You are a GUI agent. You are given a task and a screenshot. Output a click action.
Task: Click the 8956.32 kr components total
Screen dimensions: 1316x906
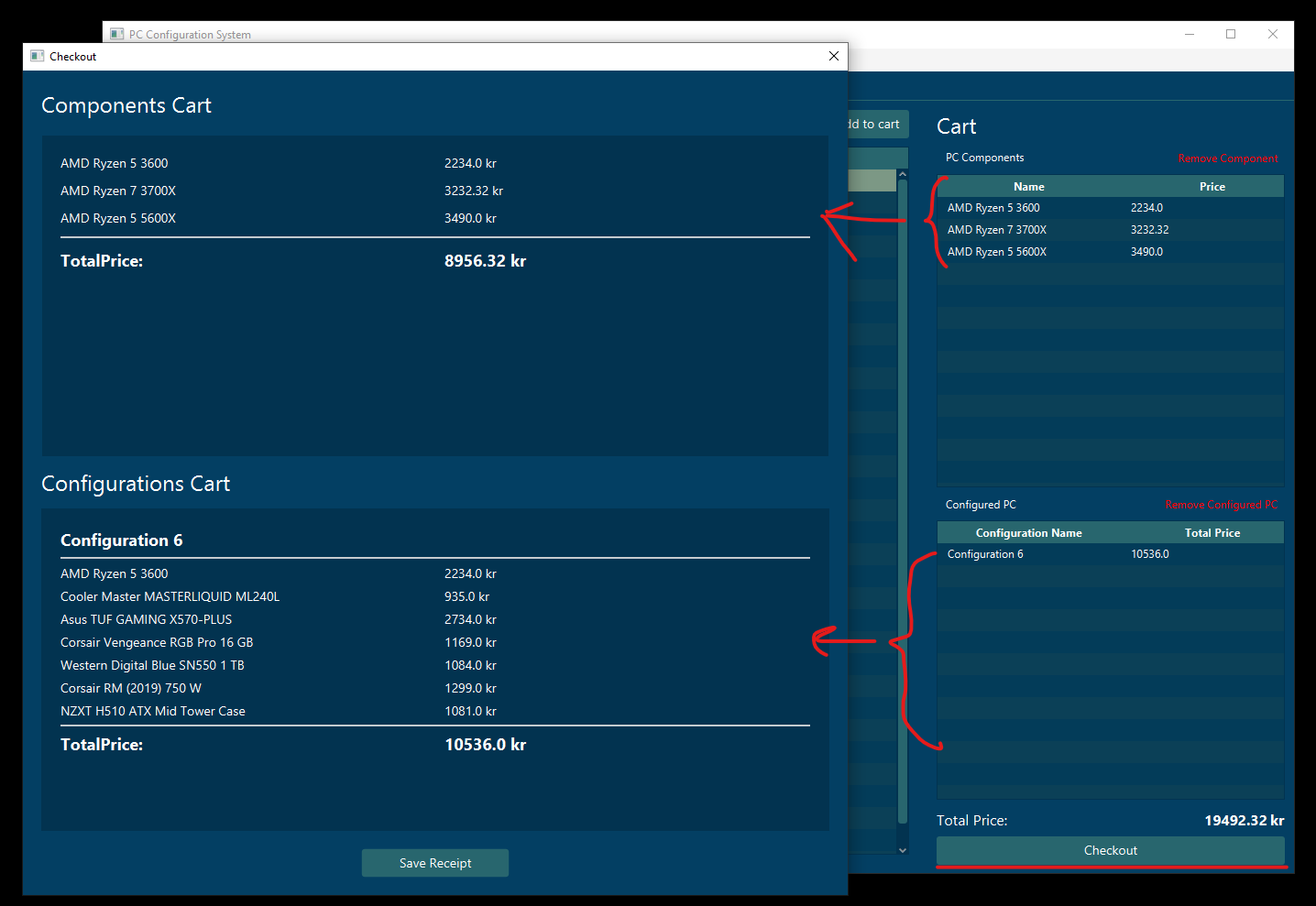(x=485, y=261)
